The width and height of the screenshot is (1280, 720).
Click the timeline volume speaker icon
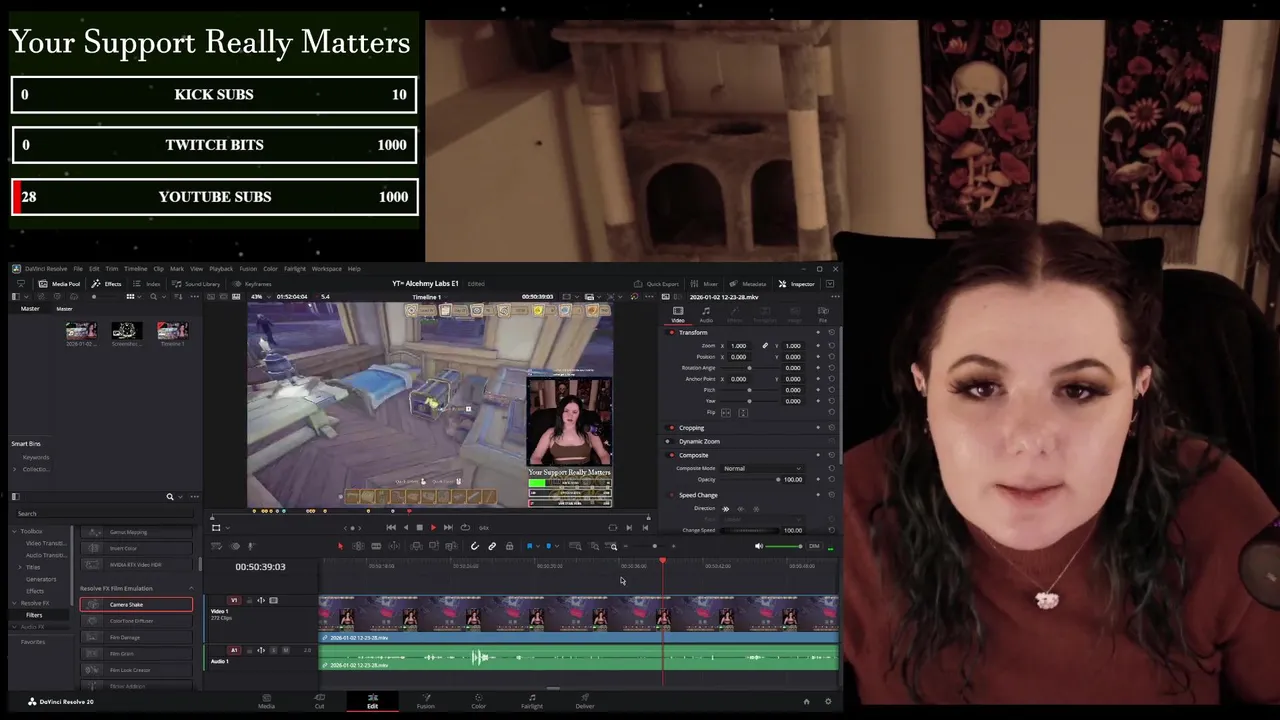pyautogui.click(x=759, y=546)
